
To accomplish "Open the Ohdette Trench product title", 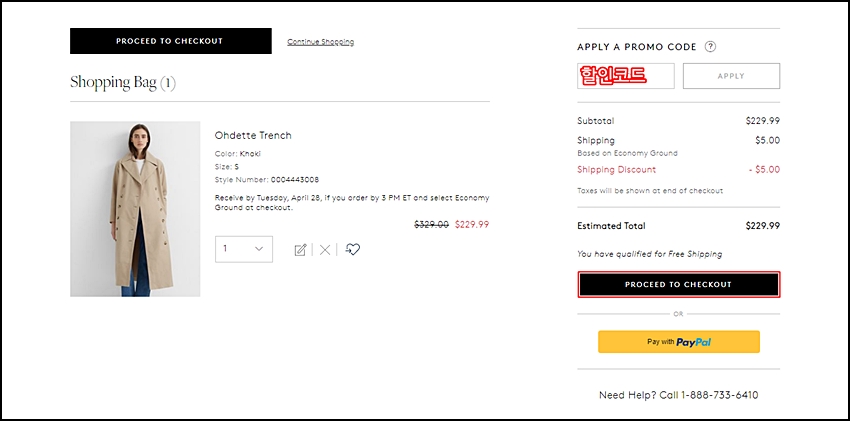I will pyautogui.click(x=253, y=135).
